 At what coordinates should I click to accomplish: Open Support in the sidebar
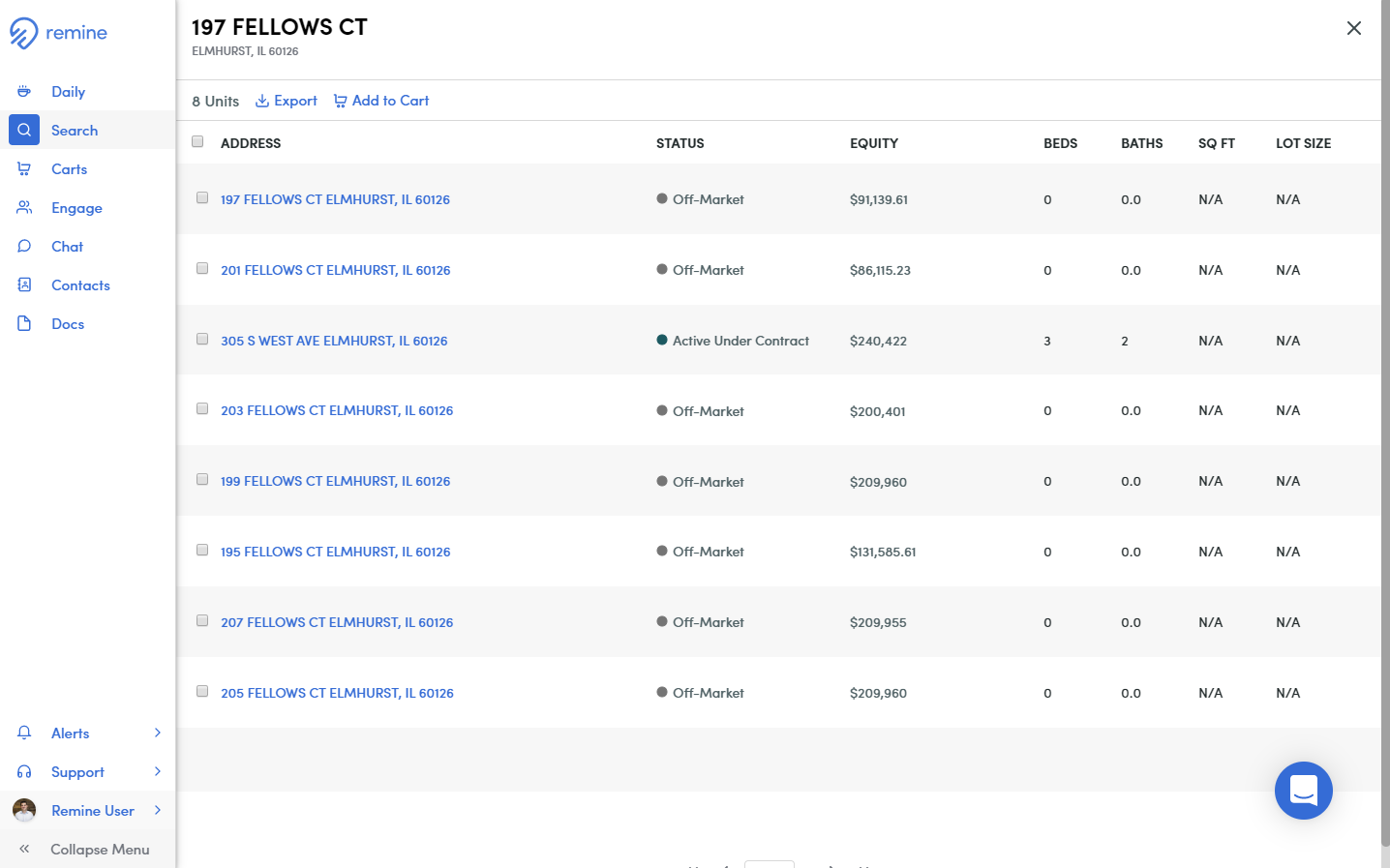(x=77, y=772)
